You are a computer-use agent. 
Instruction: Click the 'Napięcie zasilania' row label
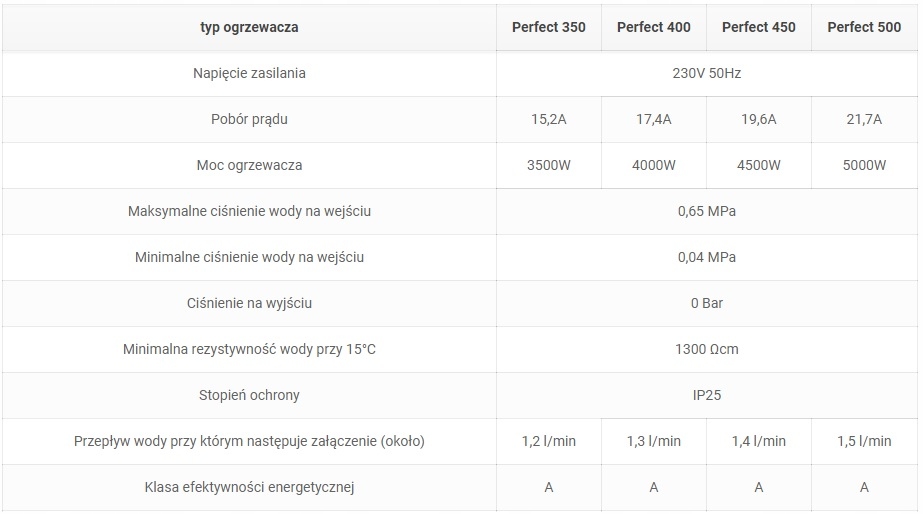249,73
